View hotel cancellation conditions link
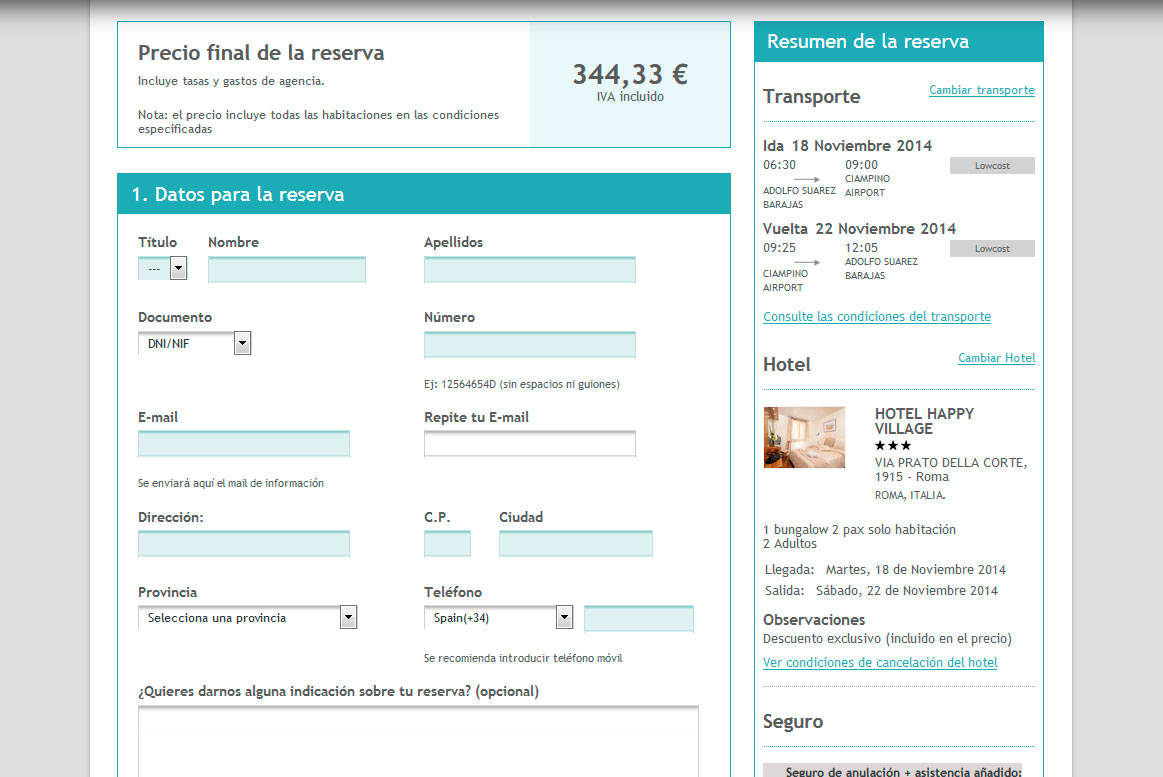 879,663
